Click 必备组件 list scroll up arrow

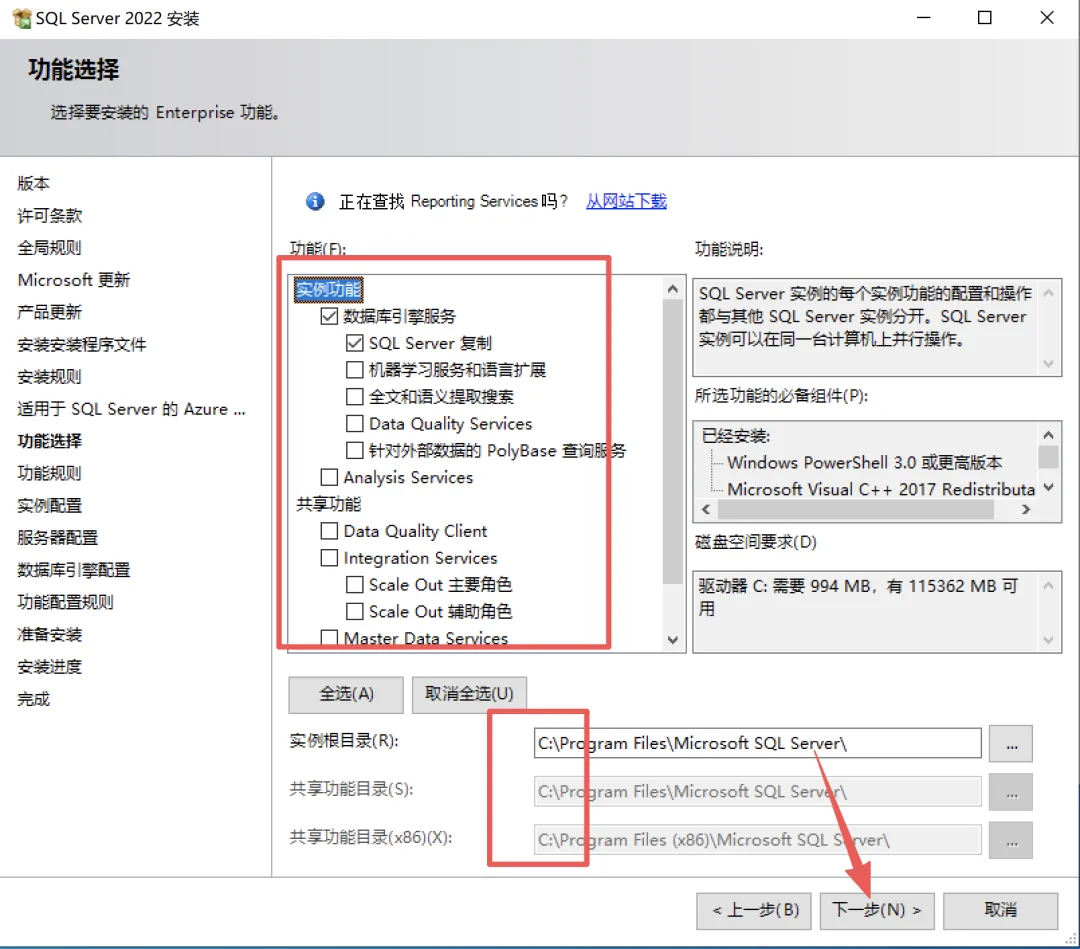tap(1048, 435)
